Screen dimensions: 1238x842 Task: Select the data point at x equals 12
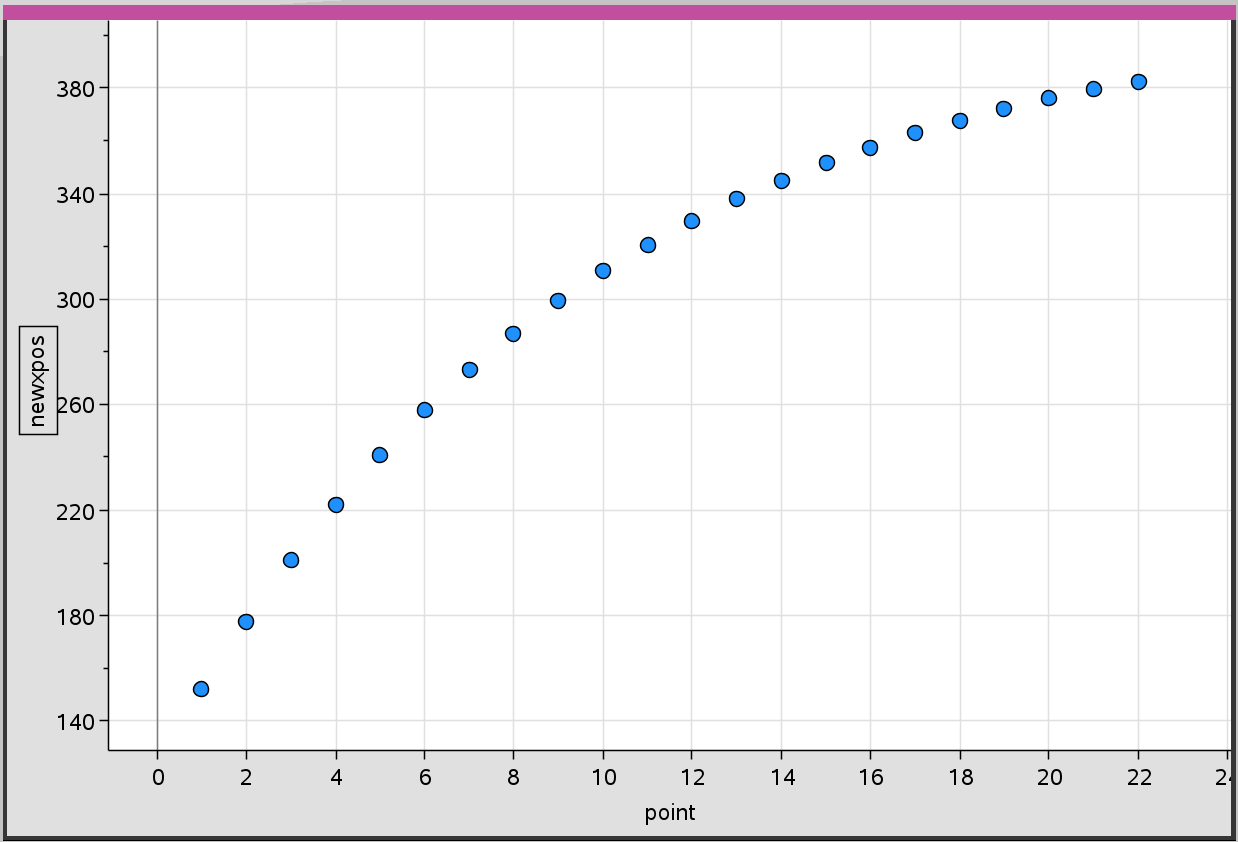(692, 221)
